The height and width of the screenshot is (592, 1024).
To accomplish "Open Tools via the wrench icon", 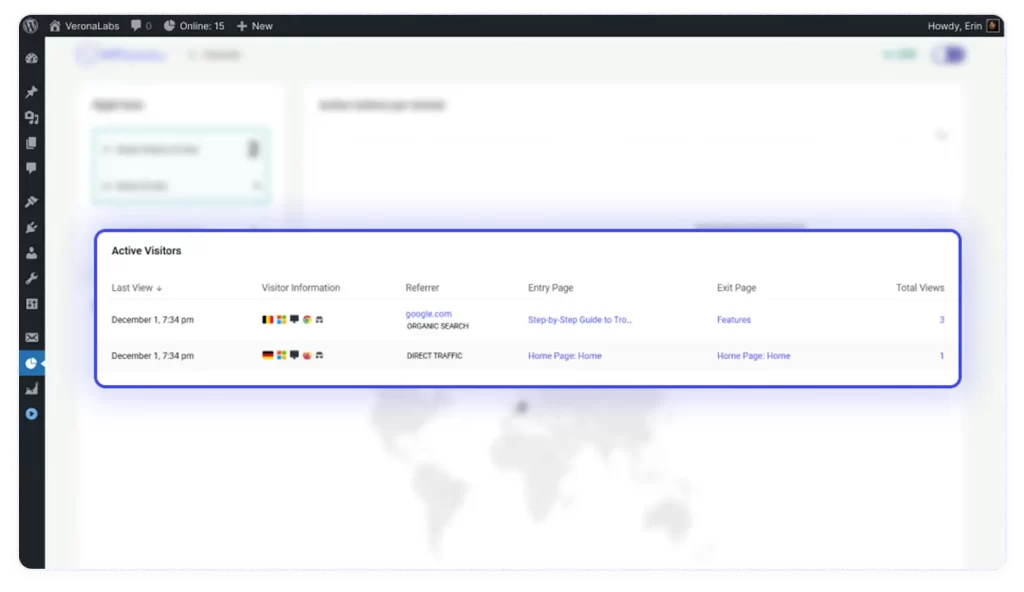I will tap(31, 278).
